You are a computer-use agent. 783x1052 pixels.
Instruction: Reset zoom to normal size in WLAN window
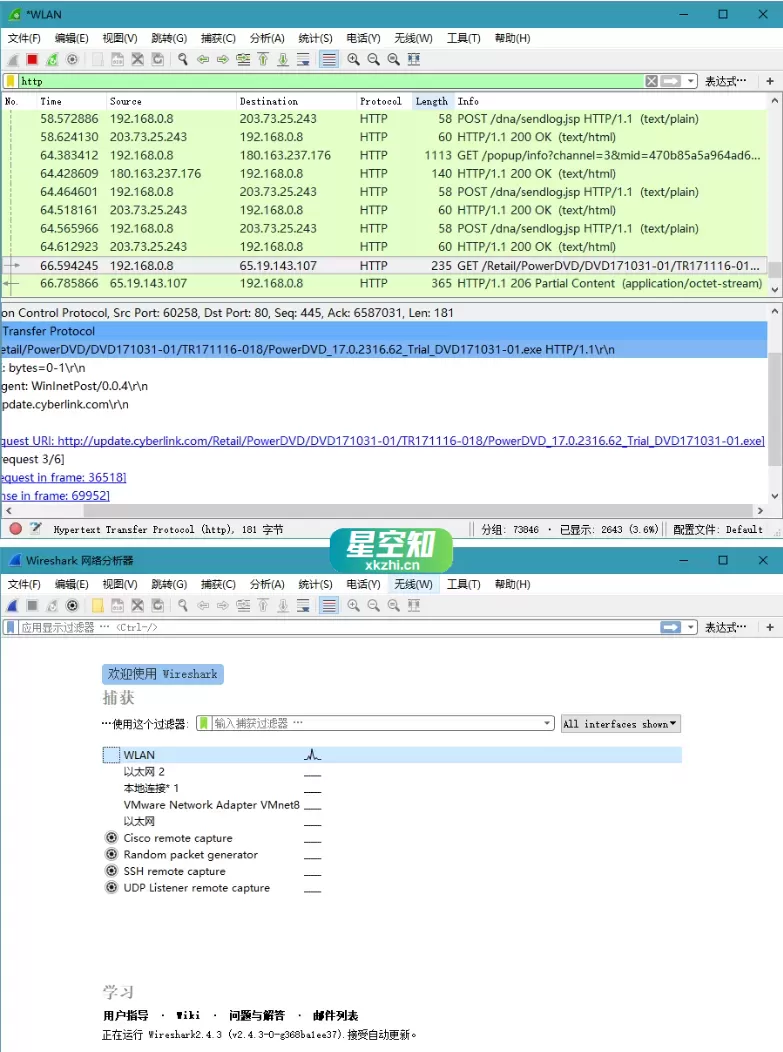click(x=394, y=60)
